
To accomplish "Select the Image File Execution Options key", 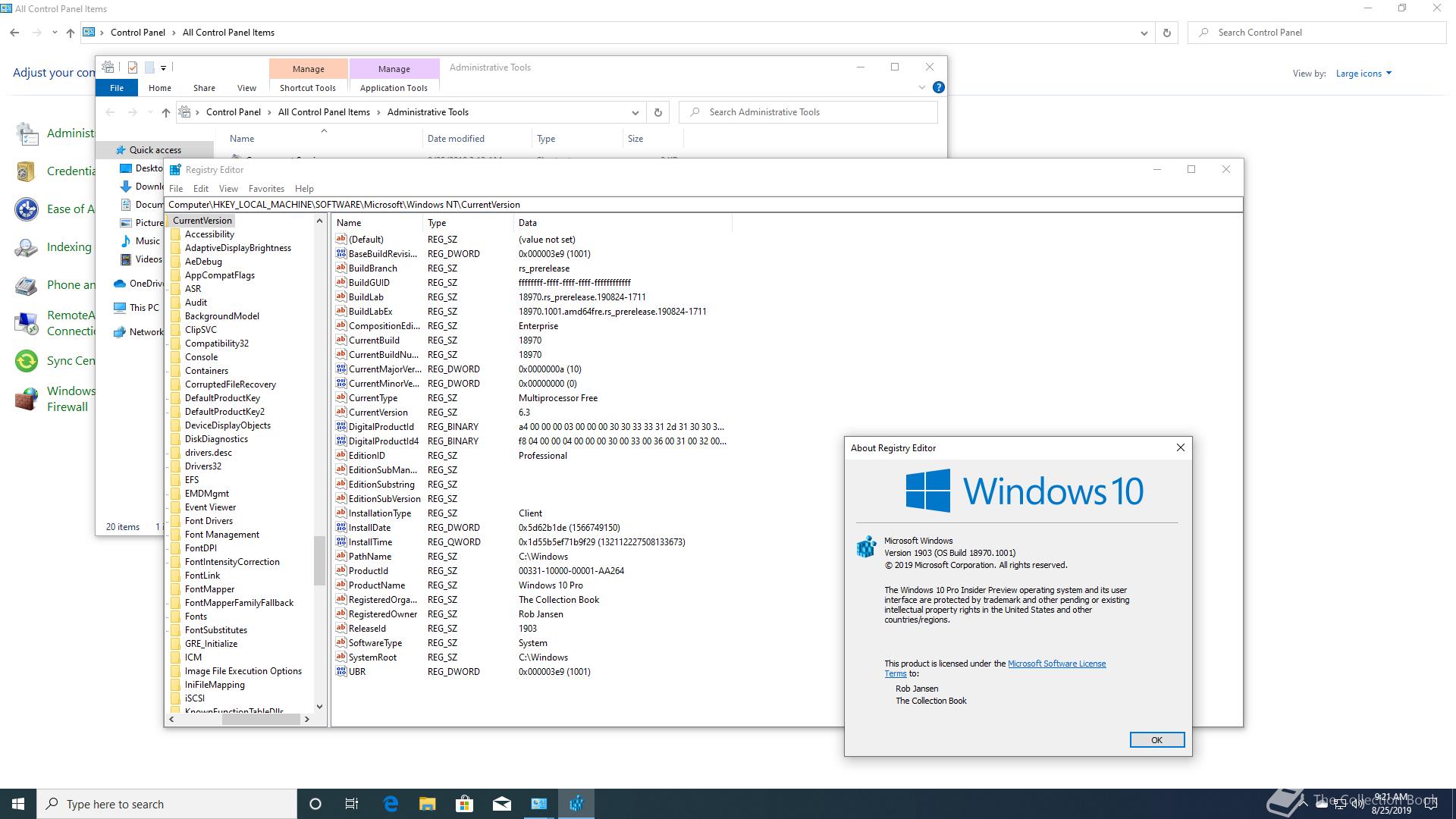I will click(243, 671).
